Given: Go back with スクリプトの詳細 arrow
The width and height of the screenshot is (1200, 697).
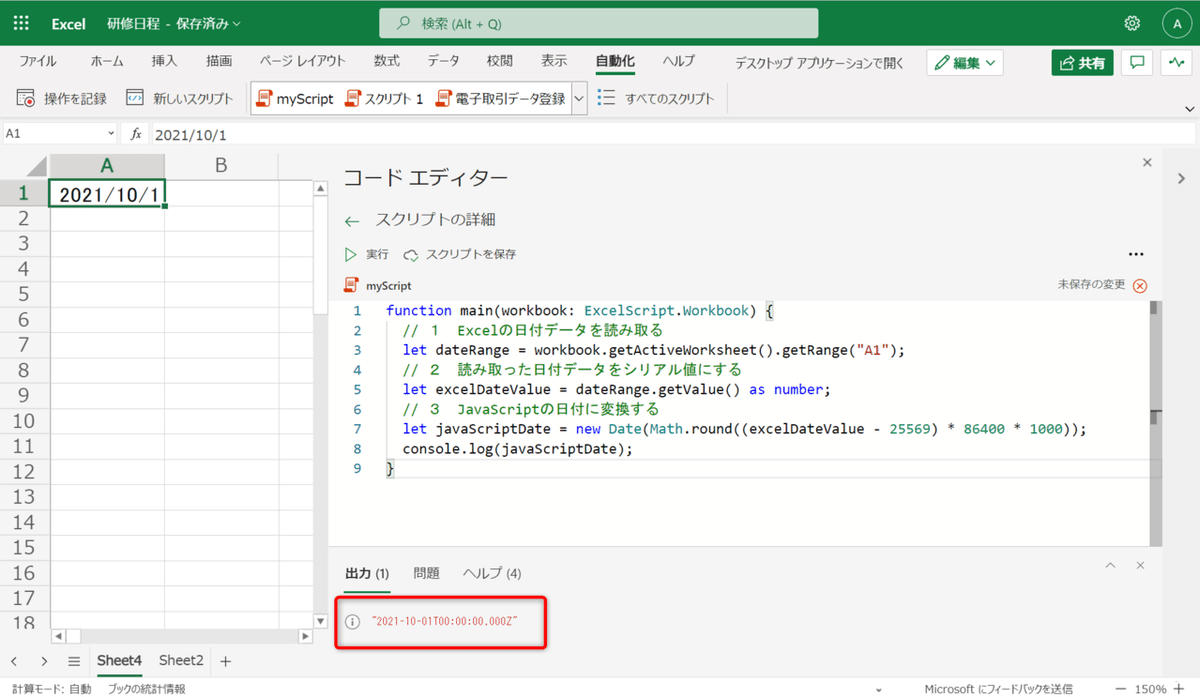Looking at the screenshot, I should coord(351,221).
